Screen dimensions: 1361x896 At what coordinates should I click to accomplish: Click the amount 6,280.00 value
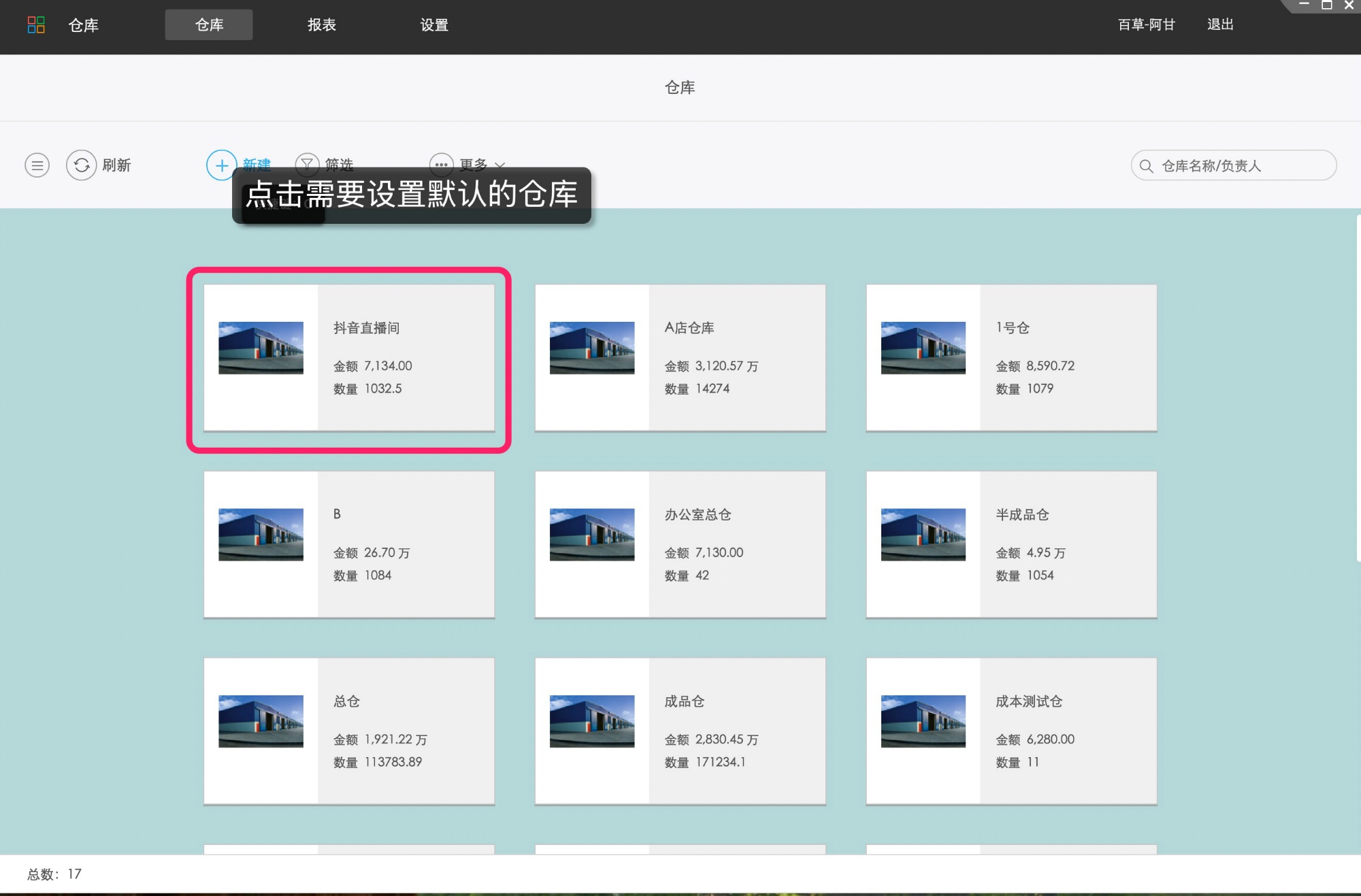(x=1051, y=740)
